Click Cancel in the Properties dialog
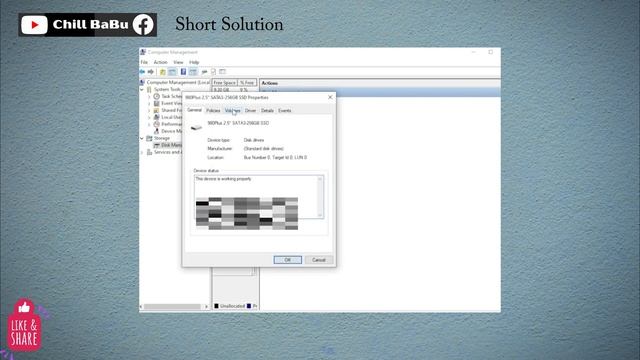 (319, 260)
